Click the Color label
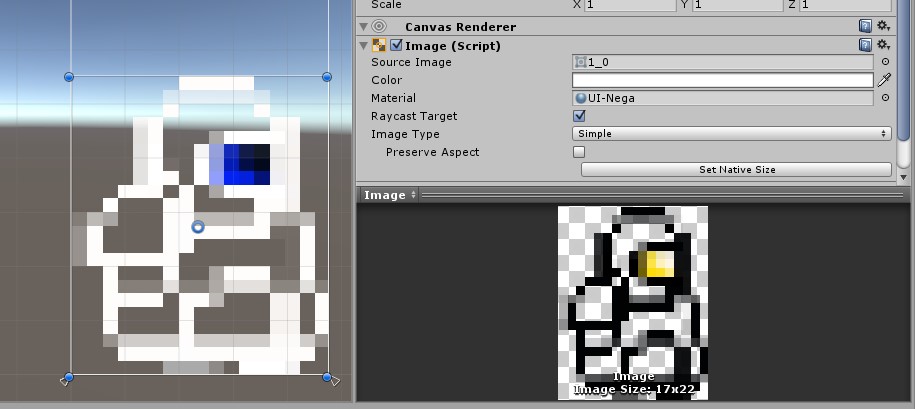Screen dimensions: 915x409 (386, 80)
